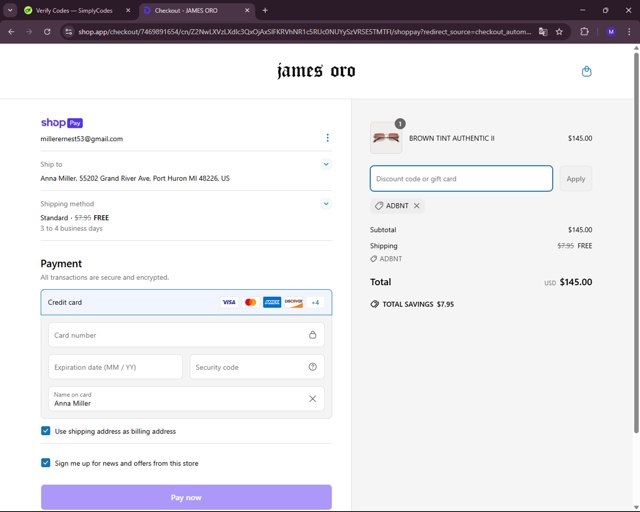Click the Visa card logo
The width and height of the screenshot is (640, 512).
(229, 302)
